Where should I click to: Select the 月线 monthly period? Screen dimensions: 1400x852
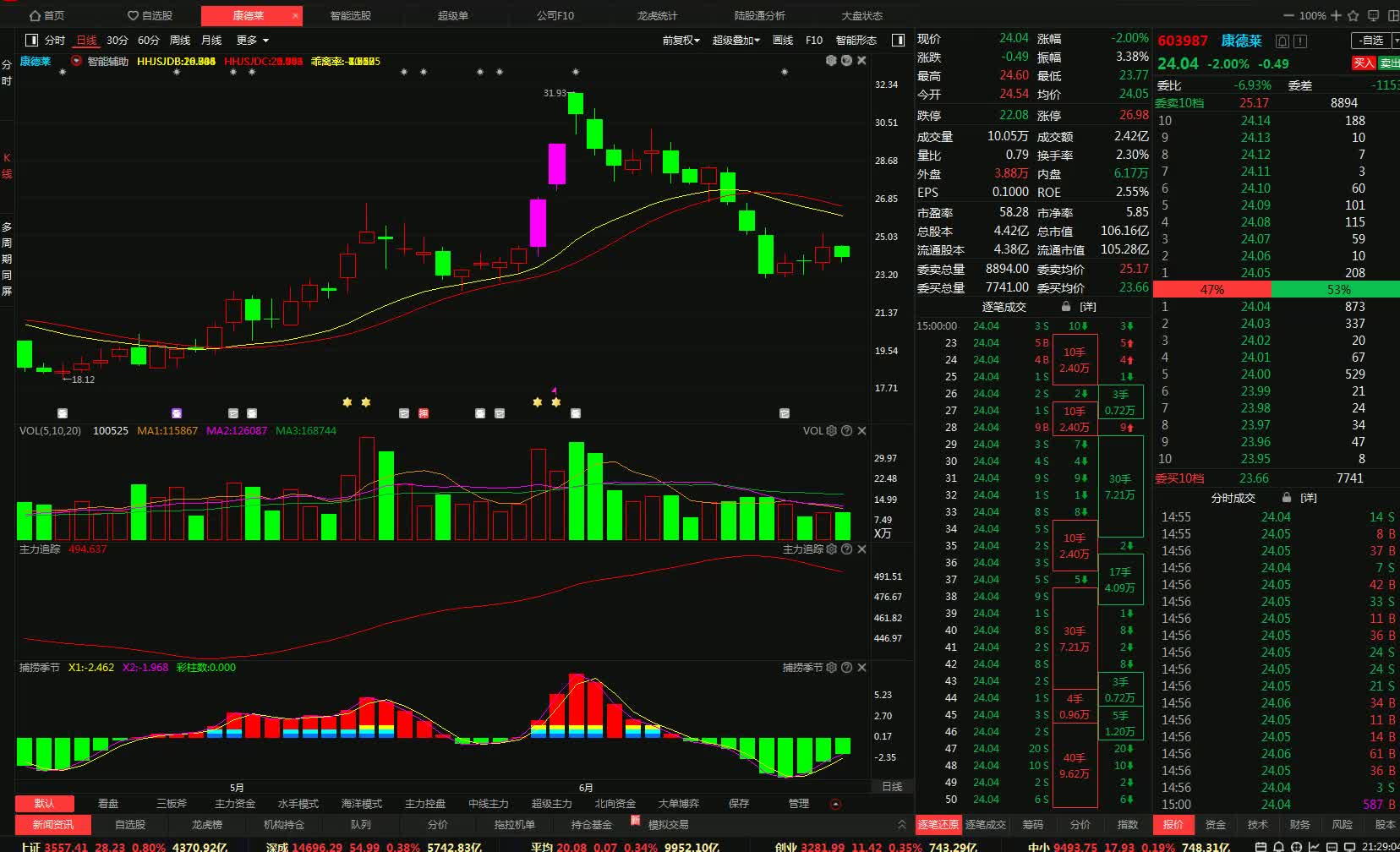(211, 40)
